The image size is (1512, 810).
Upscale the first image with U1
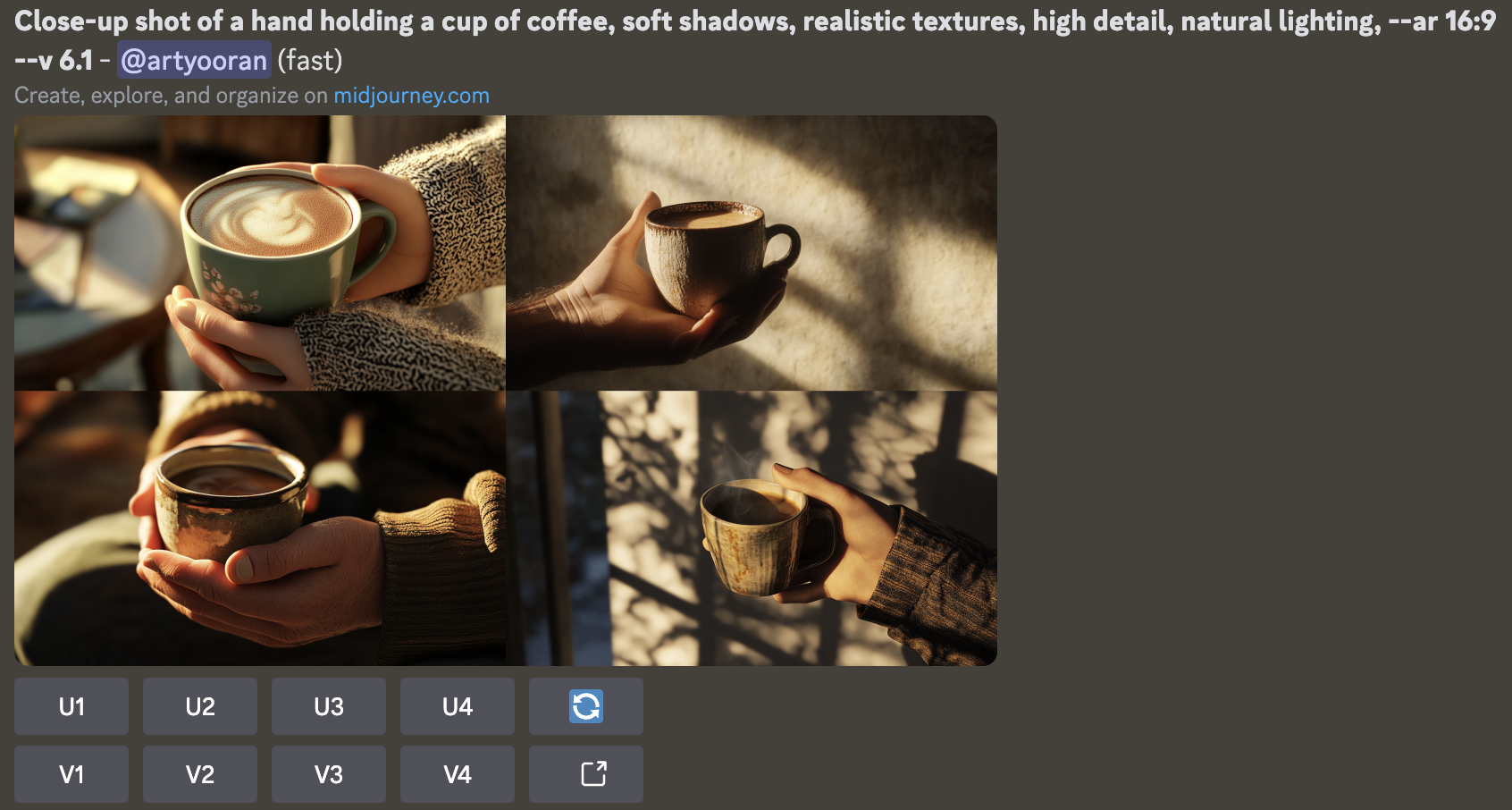tap(71, 706)
